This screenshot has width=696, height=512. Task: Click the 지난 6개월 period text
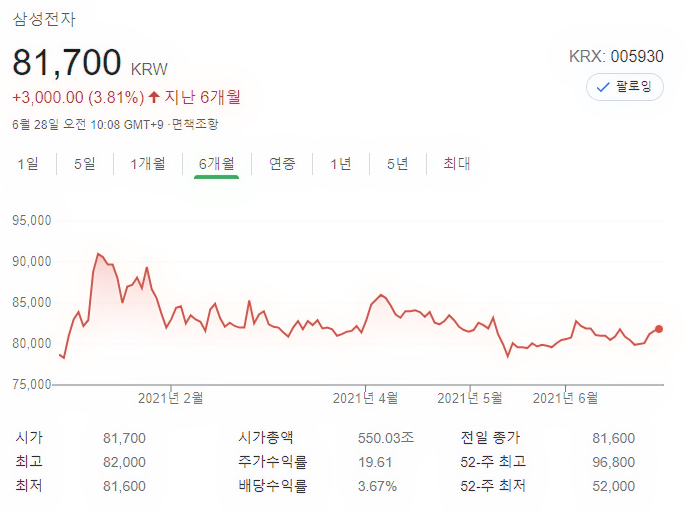click(202, 97)
